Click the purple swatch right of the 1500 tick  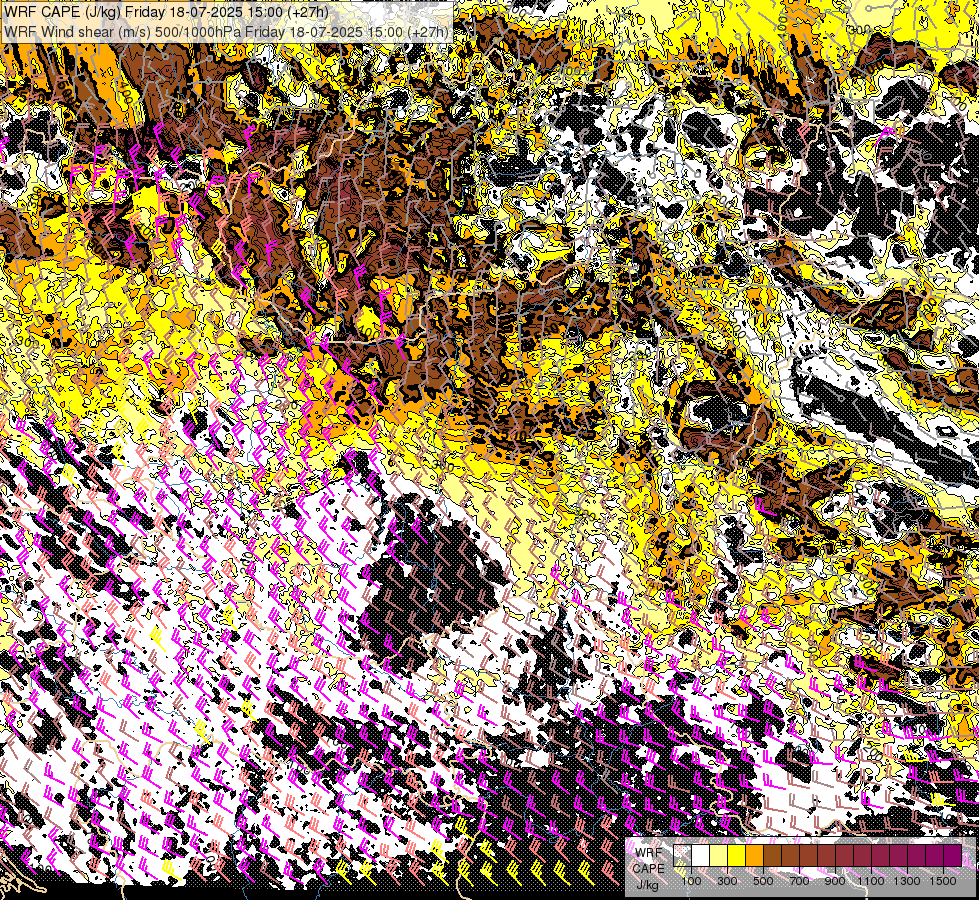point(952,855)
